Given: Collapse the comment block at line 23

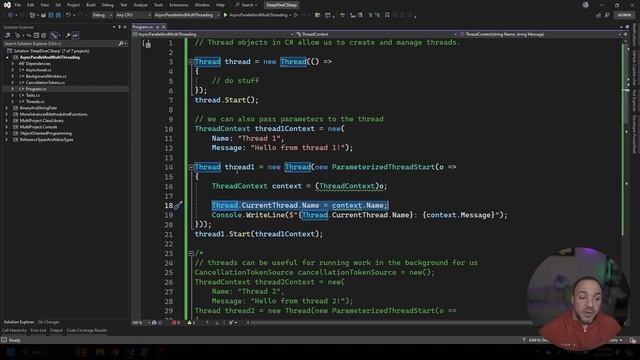Looking at the screenshot, I should coord(191,253).
